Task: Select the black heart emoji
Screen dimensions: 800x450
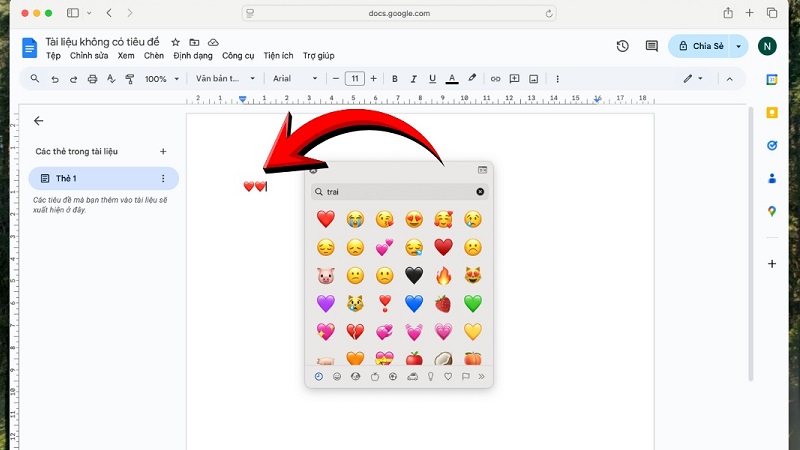Action: click(413, 275)
